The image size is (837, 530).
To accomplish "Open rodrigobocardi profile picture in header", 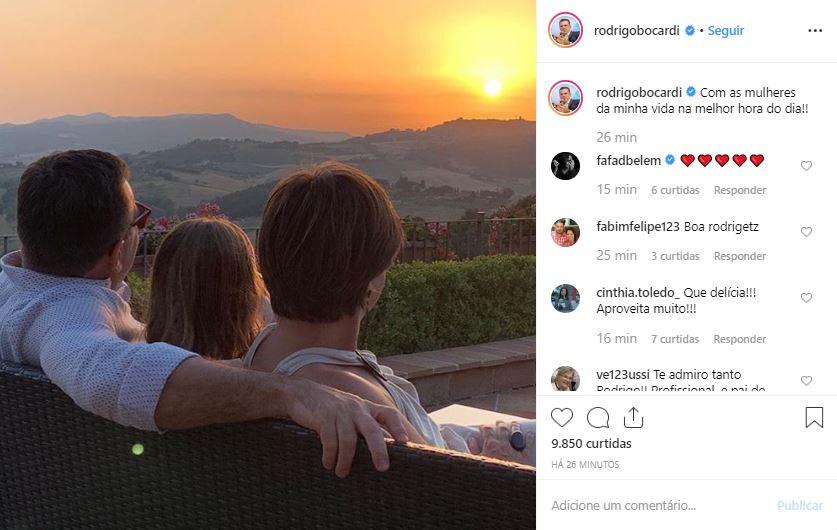I will (x=565, y=31).
